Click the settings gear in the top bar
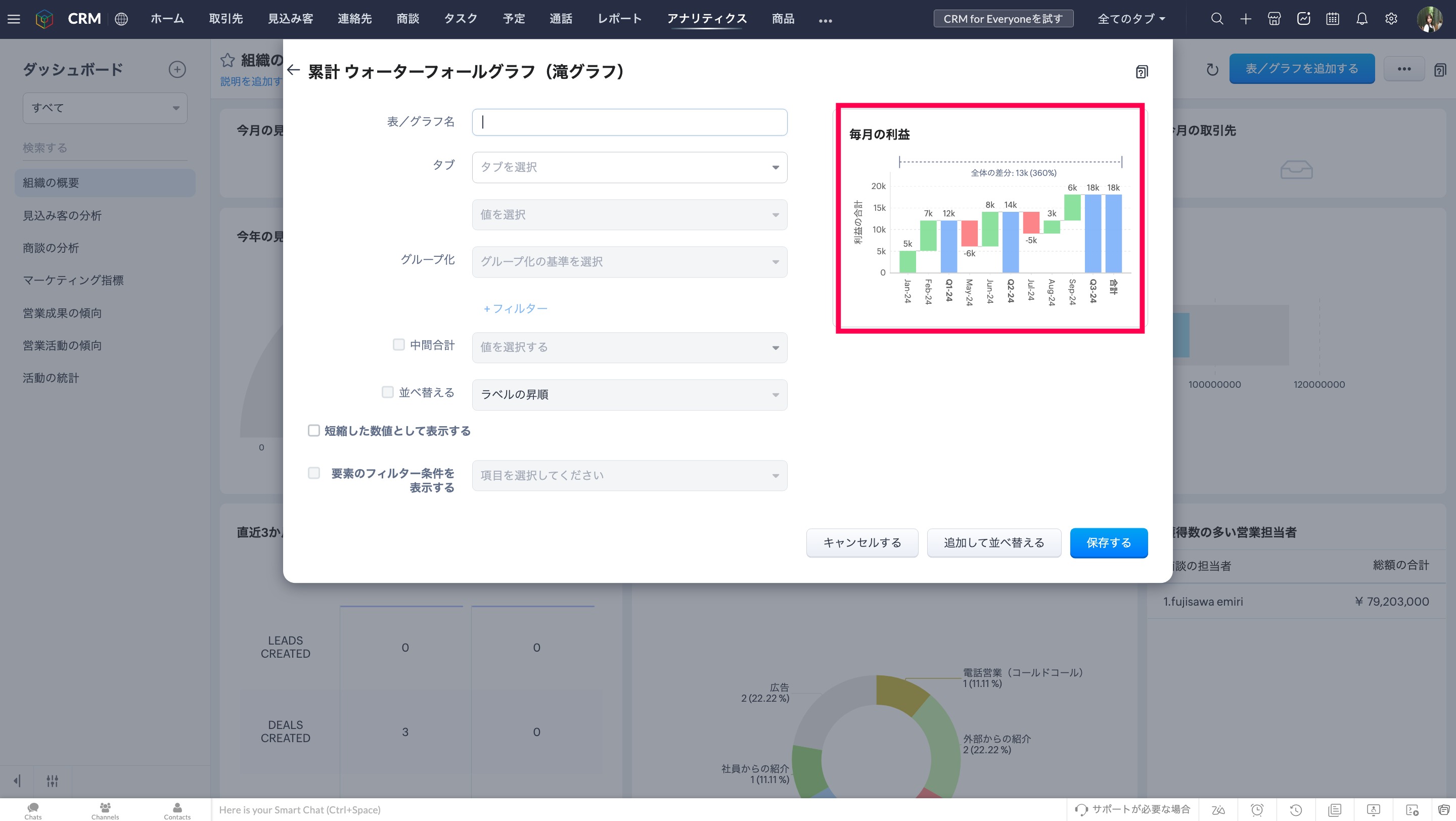Screen dimensions: 1456x821 coord(1391,19)
